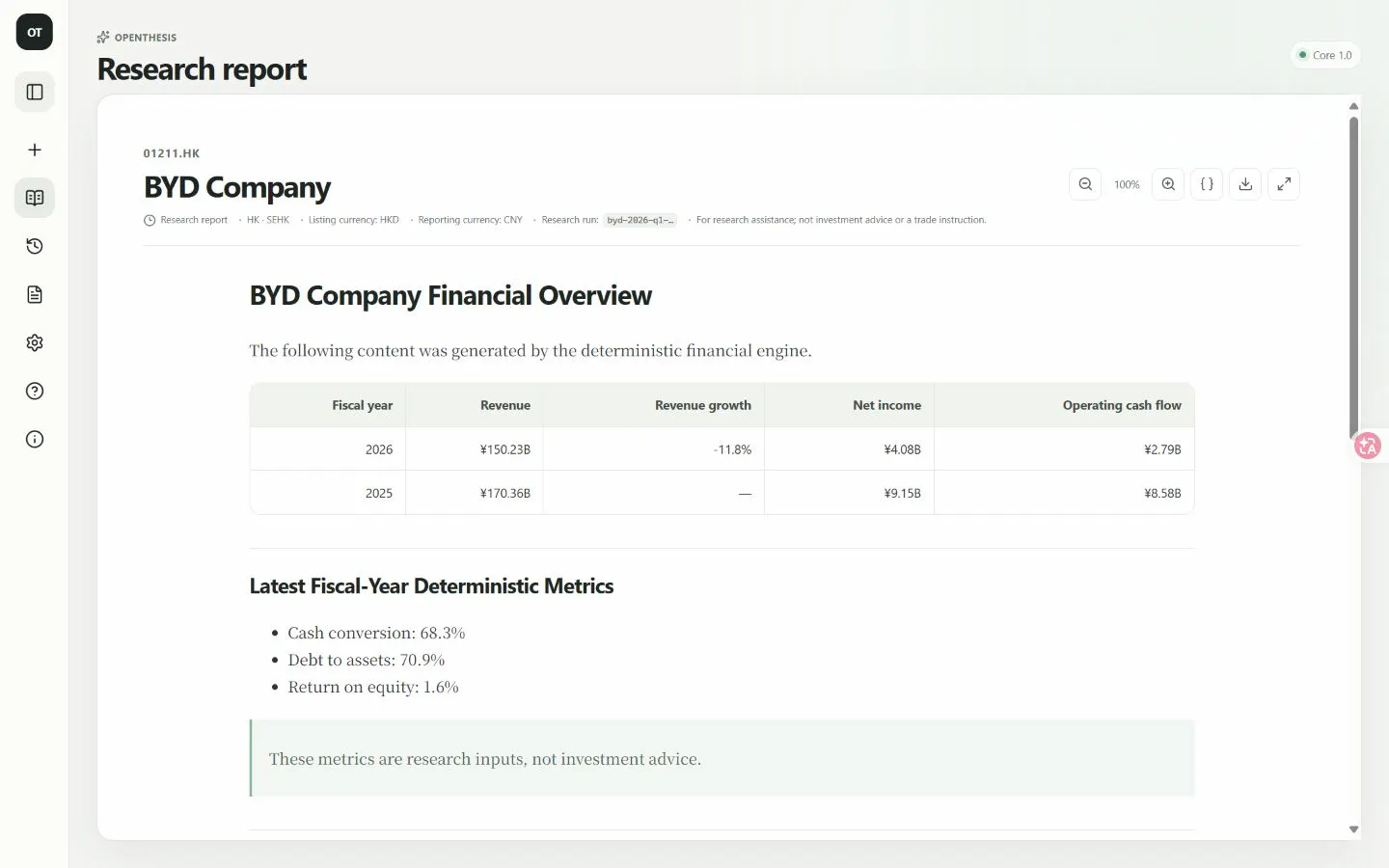Click the scrollbar up arrow
Image resolution: width=1389 pixels, height=868 pixels.
pos(1353,106)
